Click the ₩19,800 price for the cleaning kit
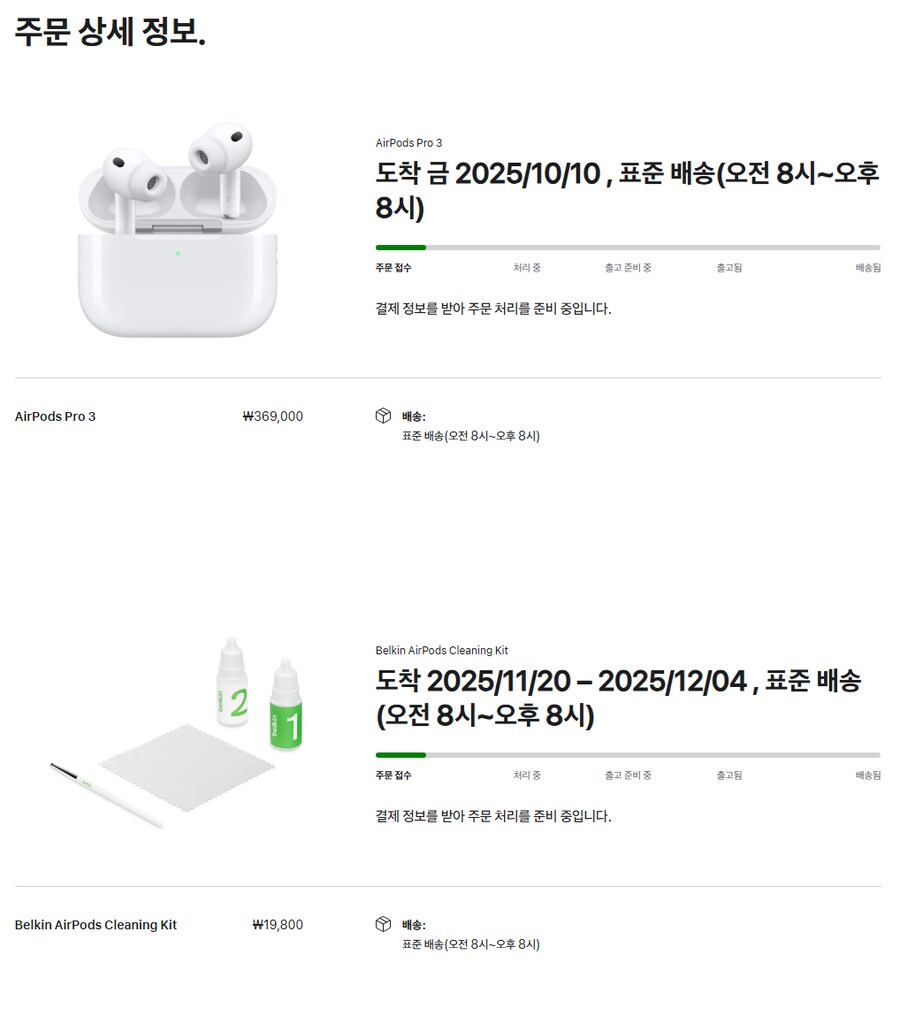Image resolution: width=900 pixels, height=1031 pixels. 278,925
